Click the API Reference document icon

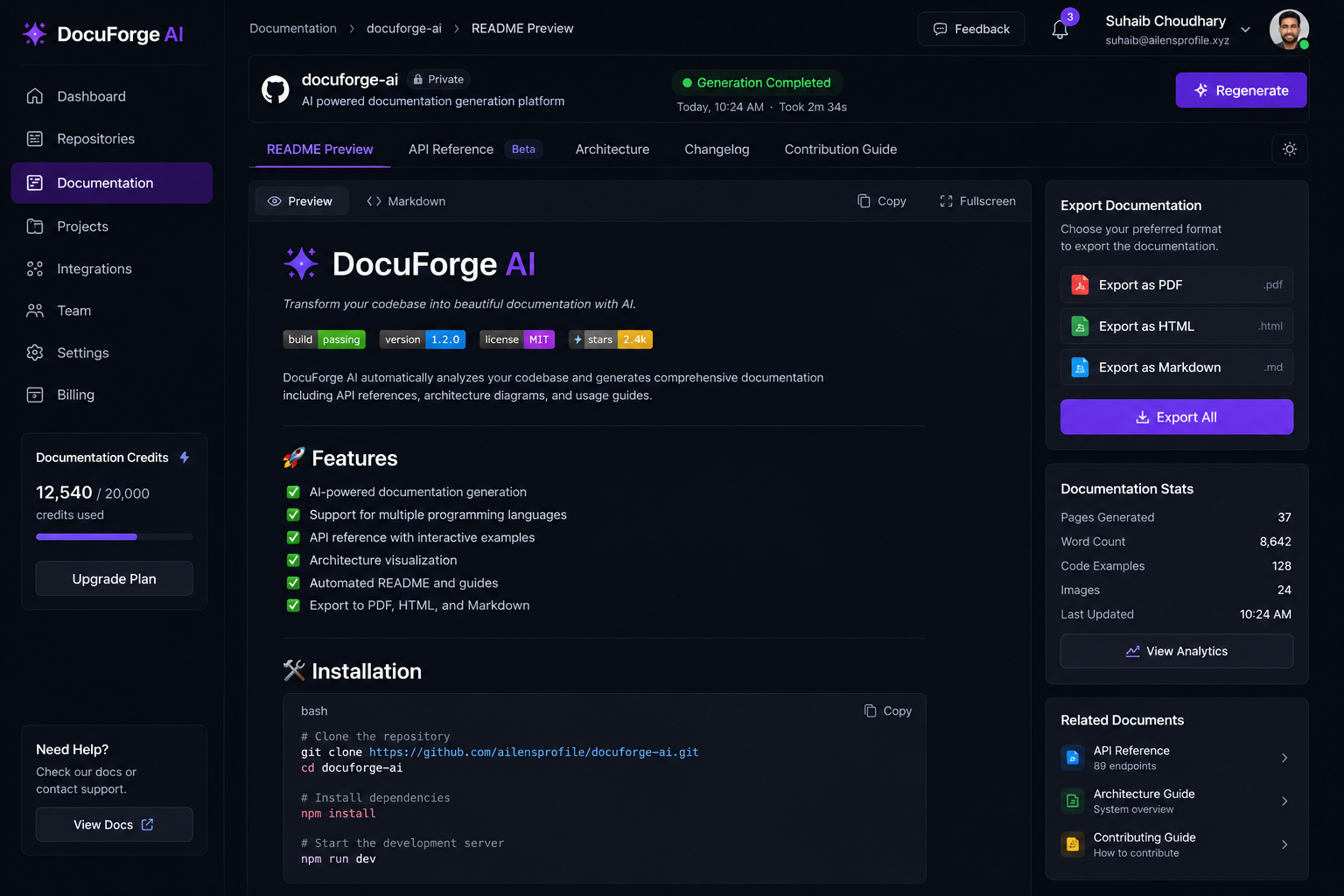pos(1073,758)
